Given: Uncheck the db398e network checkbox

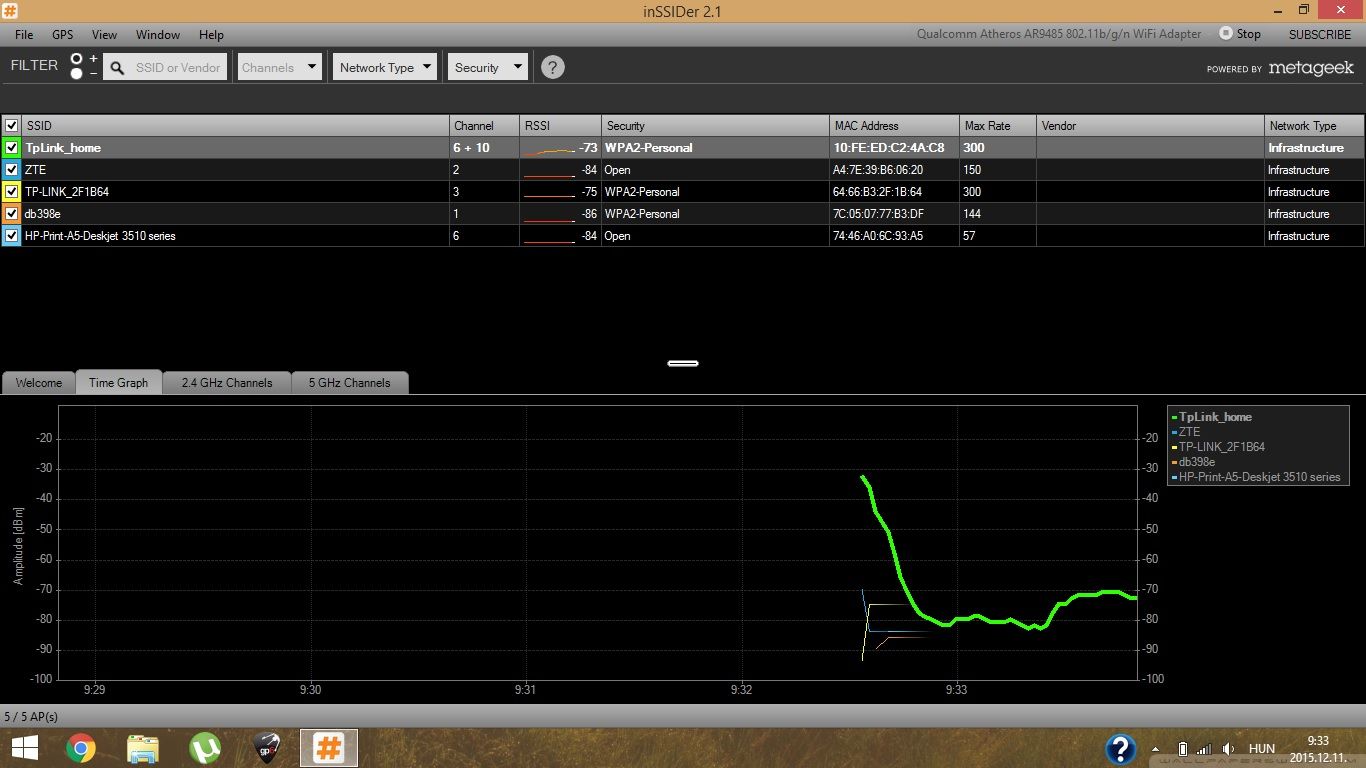Looking at the screenshot, I should pyautogui.click(x=12, y=214).
